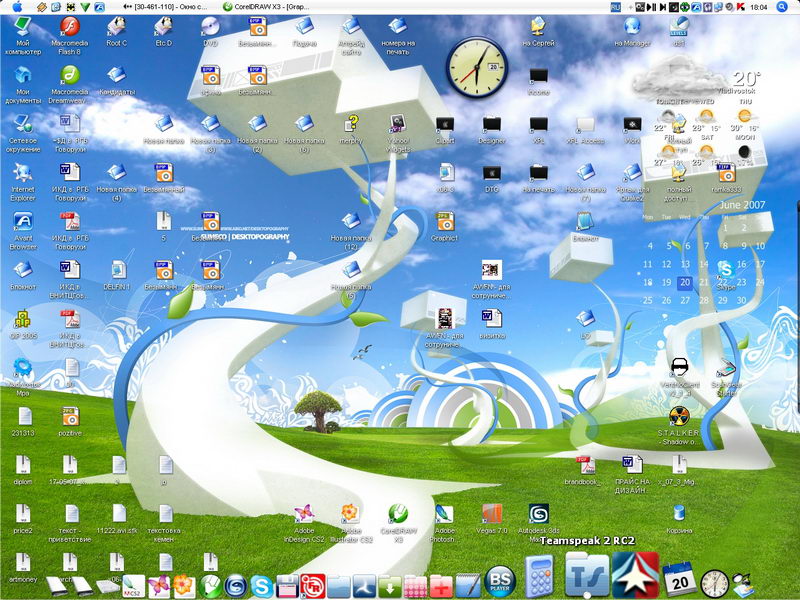This screenshot has height=600, width=800.
Task: Select the номера на печать folder
Action: [397, 35]
